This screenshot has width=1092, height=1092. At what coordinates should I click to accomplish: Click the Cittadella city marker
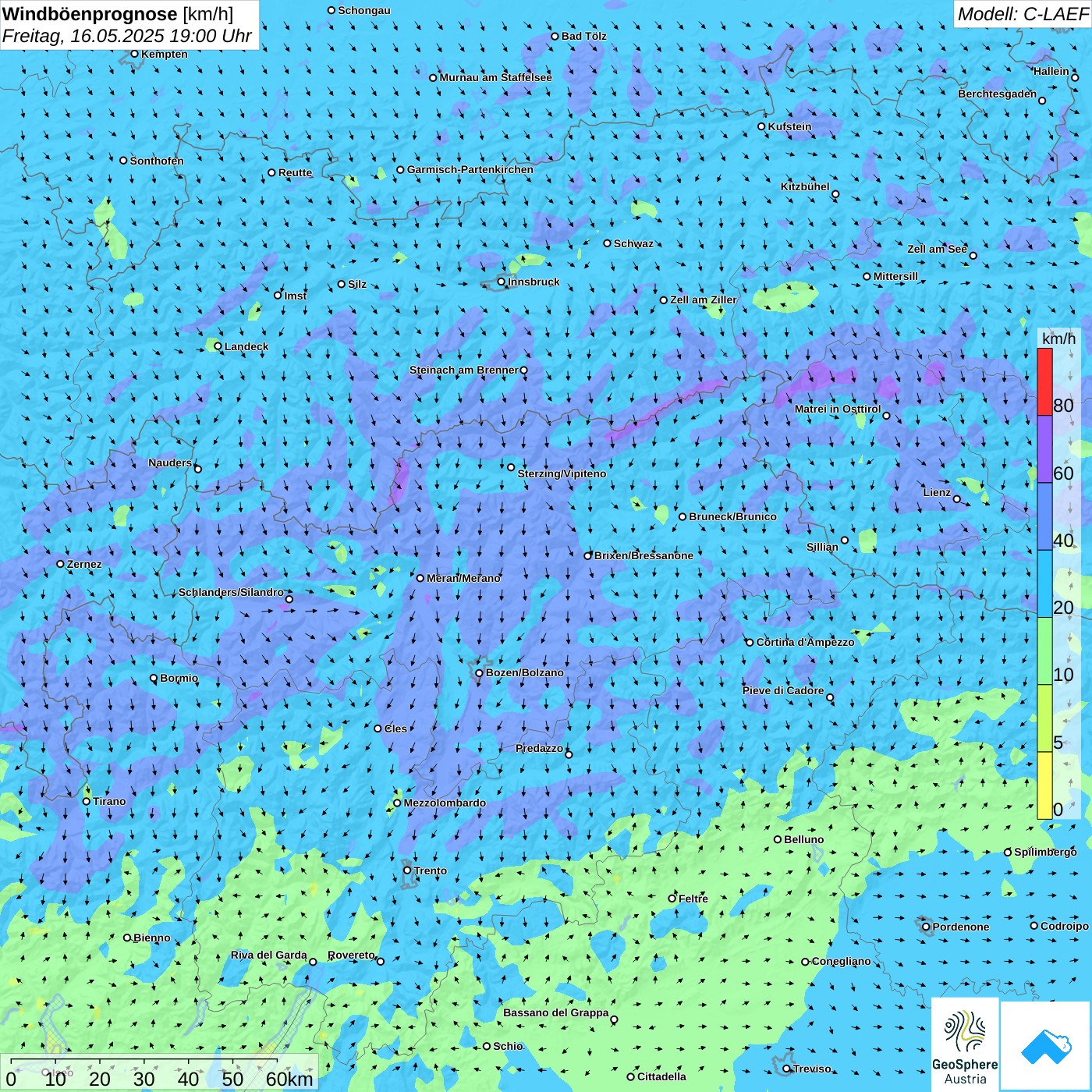[x=631, y=1076]
